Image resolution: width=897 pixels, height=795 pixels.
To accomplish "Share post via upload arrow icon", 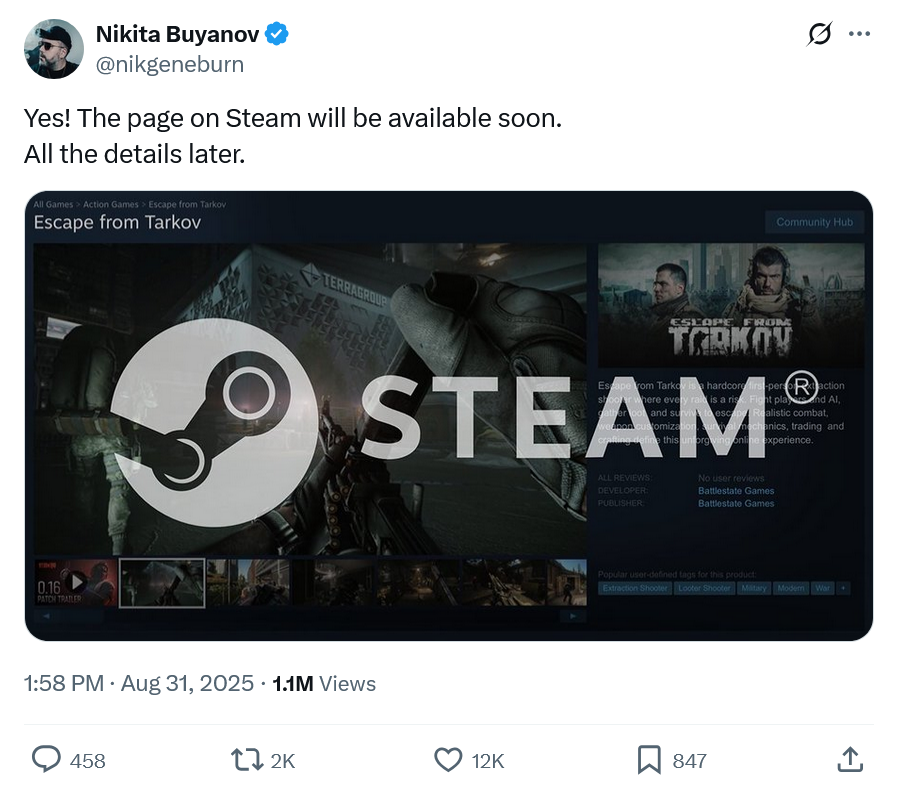I will point(850,760).
